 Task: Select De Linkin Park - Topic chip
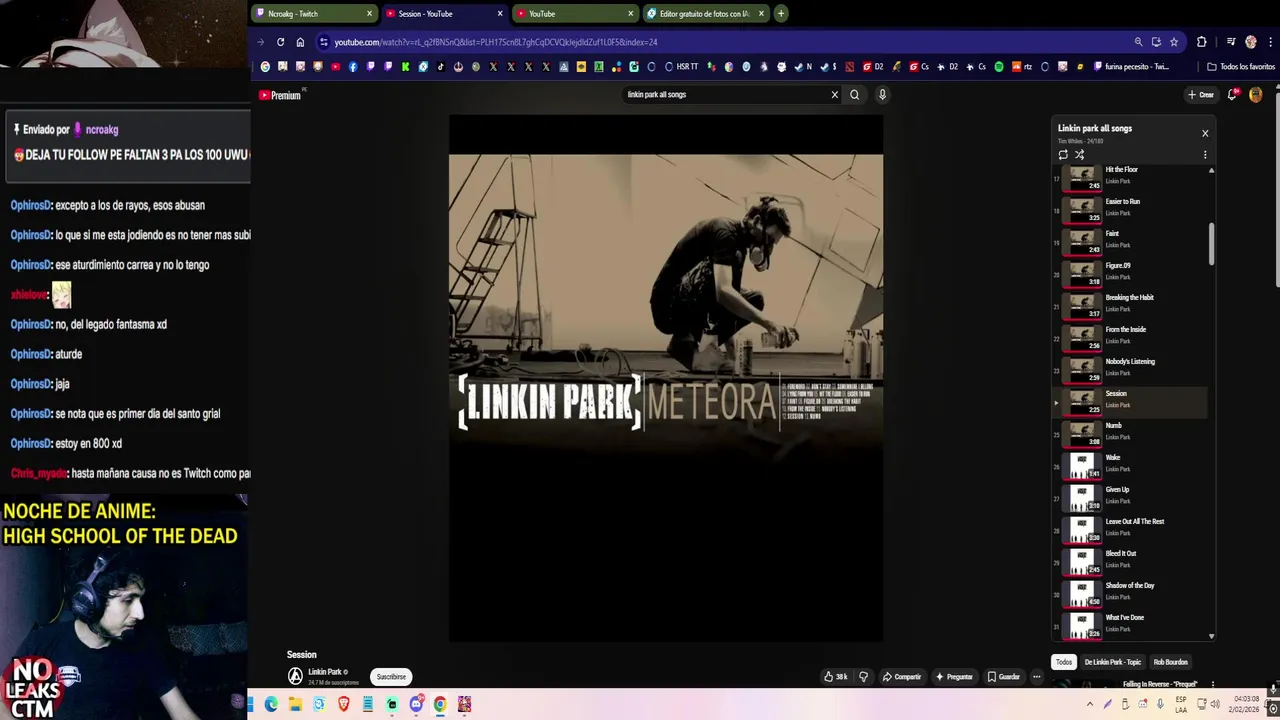pyautogui.click(x=1112, y=662)
